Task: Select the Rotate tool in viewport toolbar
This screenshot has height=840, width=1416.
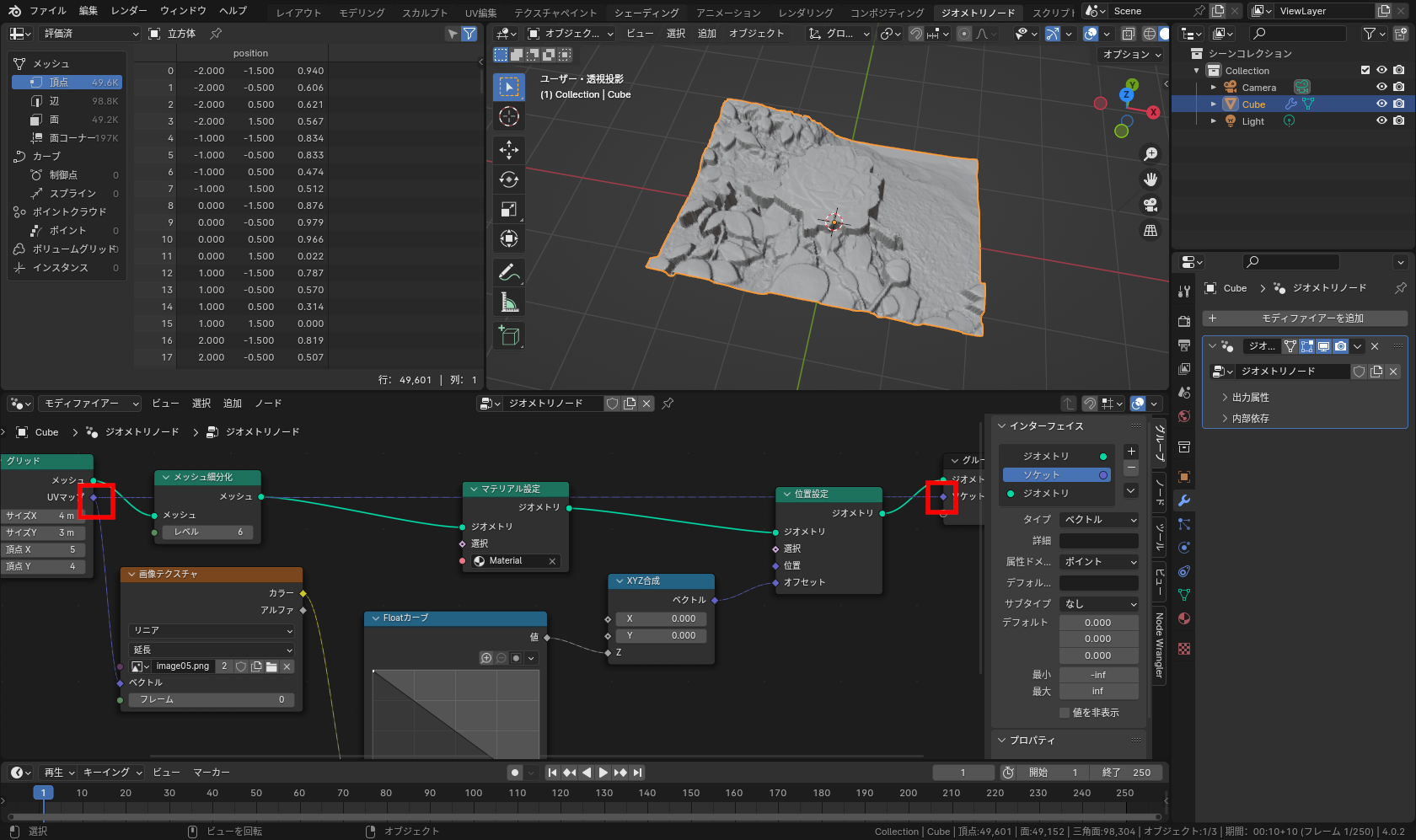Action: 509,179
